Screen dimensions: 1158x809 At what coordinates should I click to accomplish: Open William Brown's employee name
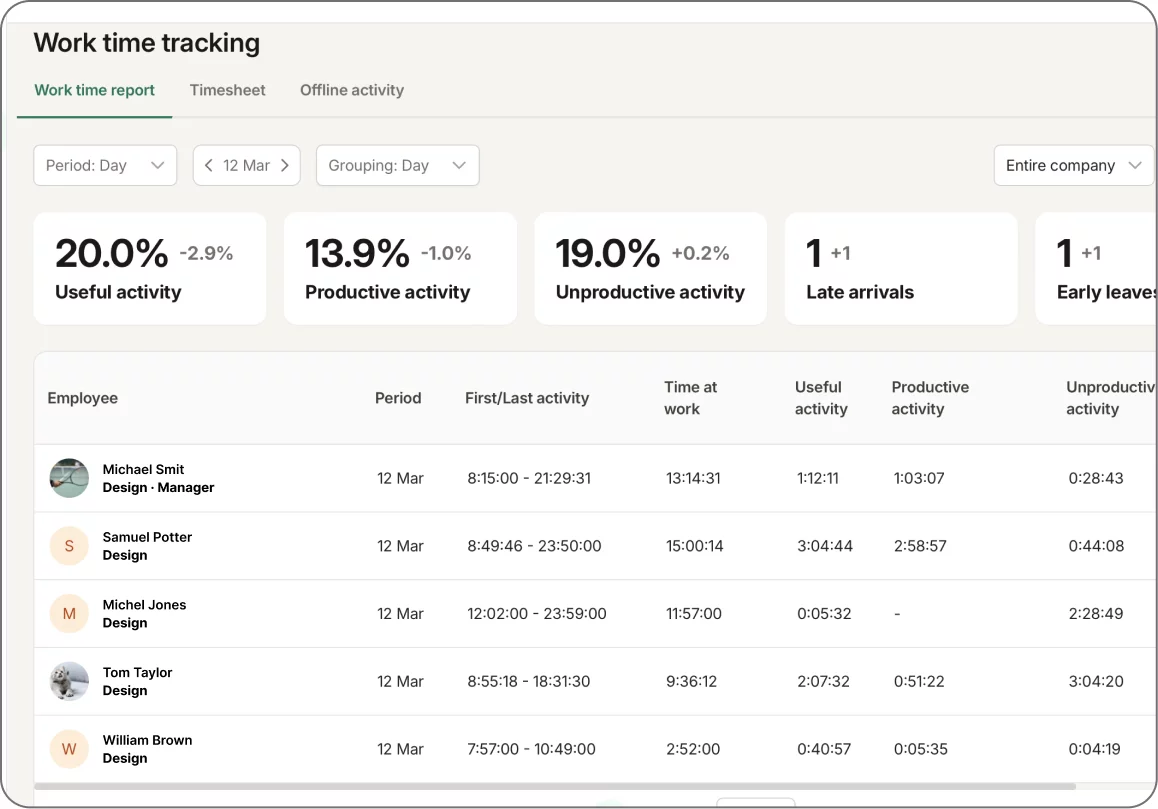point(147,740)
